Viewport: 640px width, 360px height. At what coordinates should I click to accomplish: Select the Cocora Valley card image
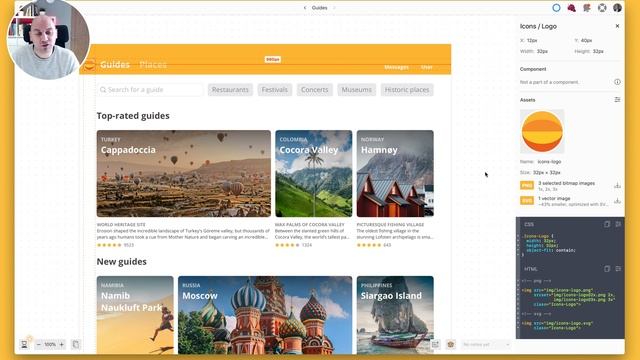point(313,173)
